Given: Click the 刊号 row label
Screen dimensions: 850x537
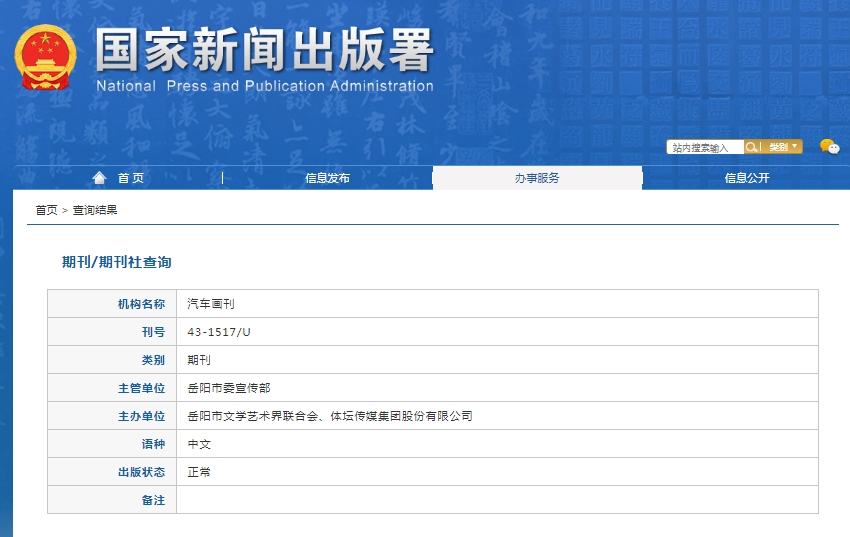Looking at the screenshot, I should coord(153,332).
